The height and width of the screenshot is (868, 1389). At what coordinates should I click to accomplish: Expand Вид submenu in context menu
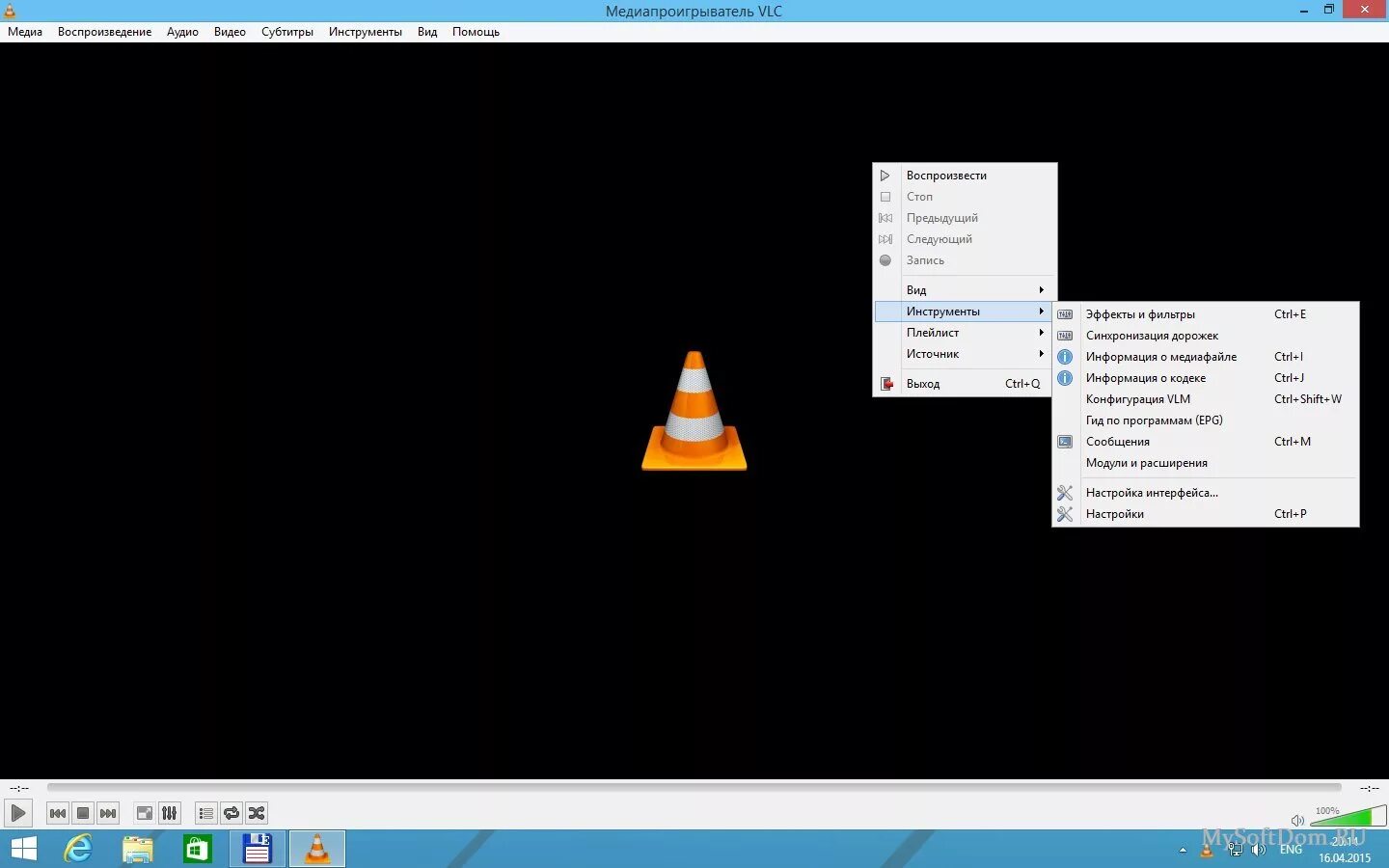(965, 290)
